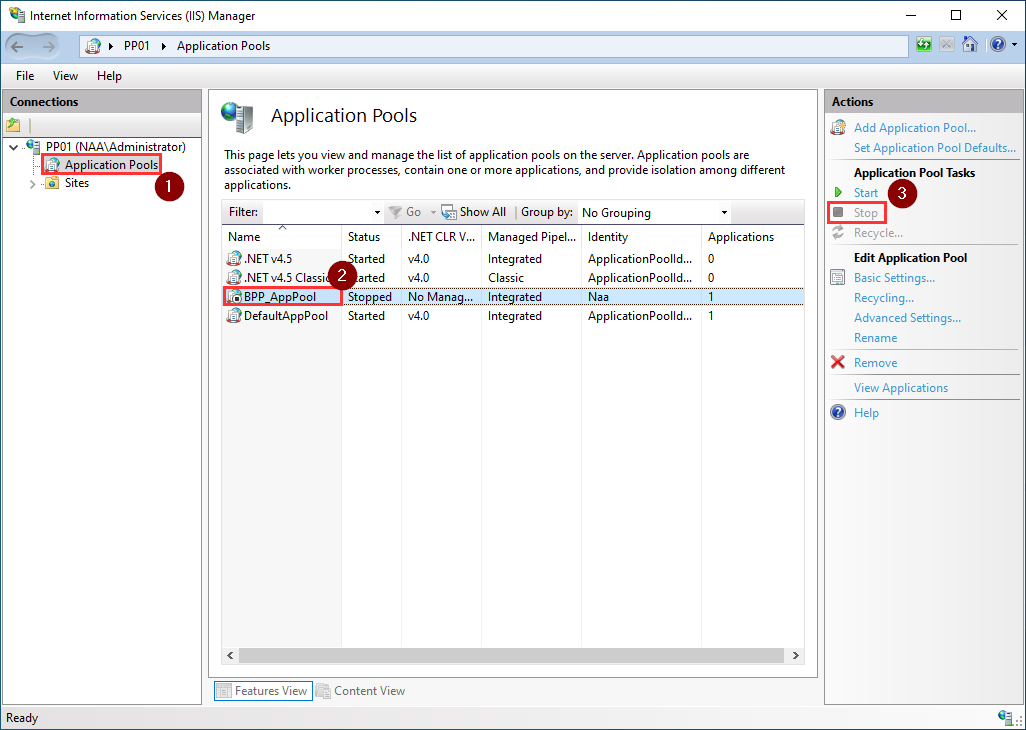
Task: Click the PP01 server node icon
Action: [33, 147]
